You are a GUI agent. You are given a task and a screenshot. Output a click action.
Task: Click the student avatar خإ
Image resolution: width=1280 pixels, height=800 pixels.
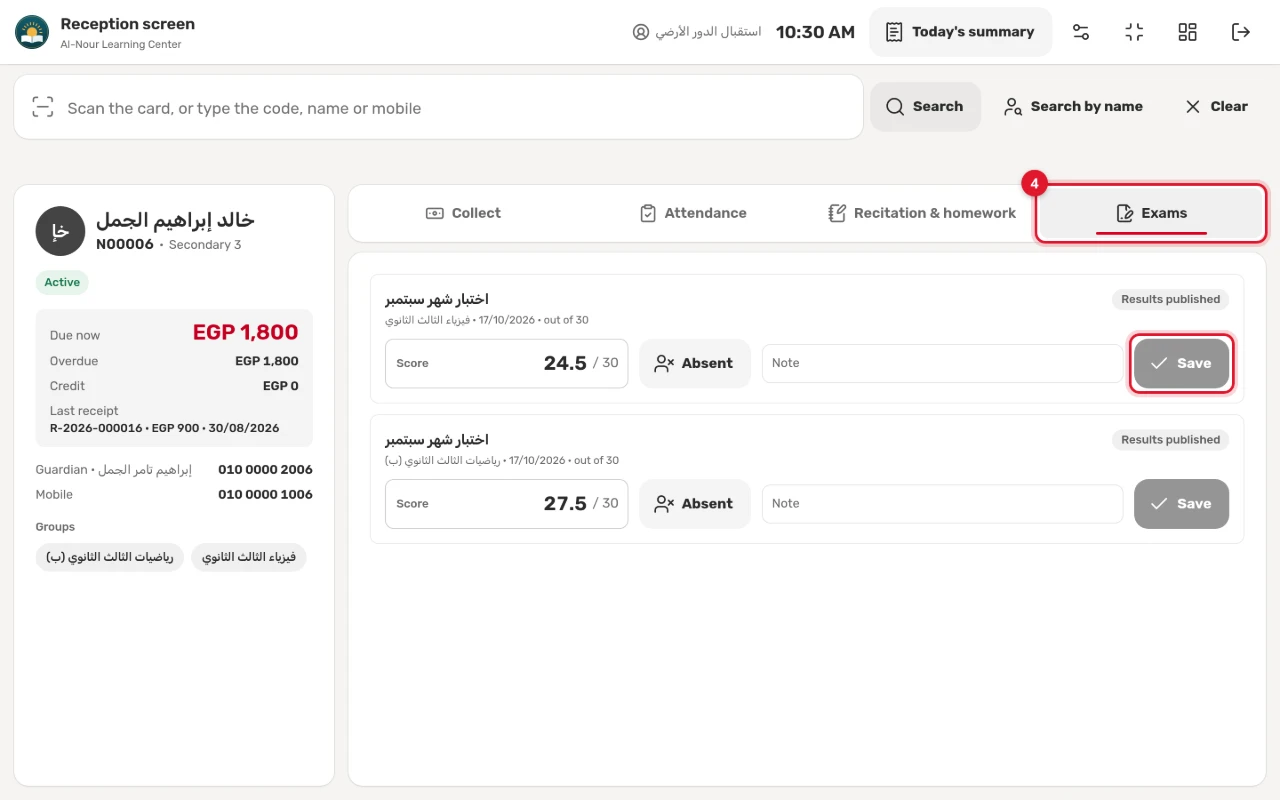(60, 231)
